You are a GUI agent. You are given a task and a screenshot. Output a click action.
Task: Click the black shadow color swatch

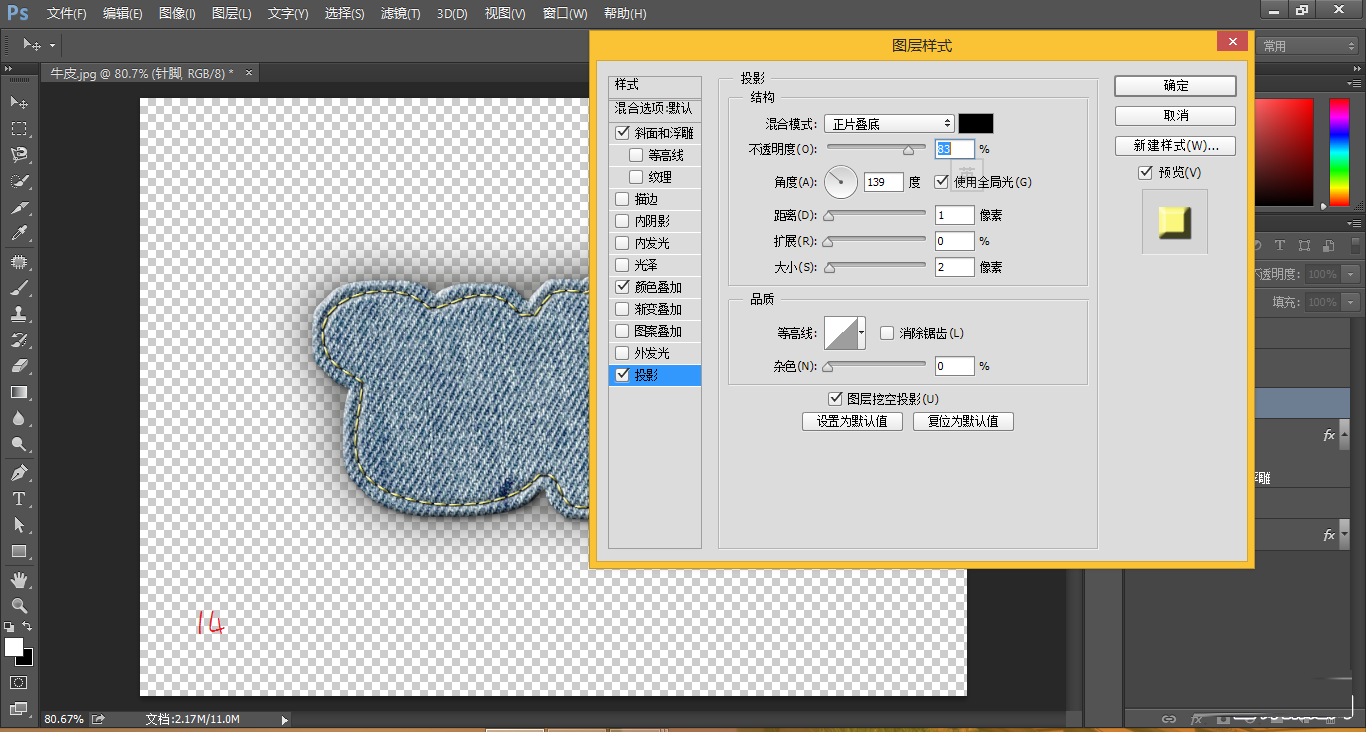[975, 123]
